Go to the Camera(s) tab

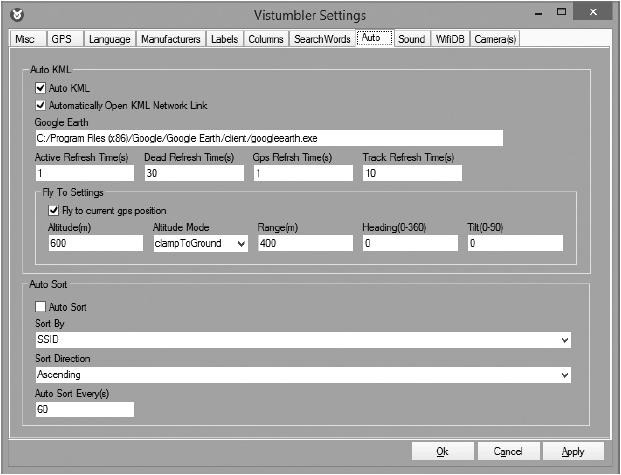pyautogui.click(x=496, y=39)
